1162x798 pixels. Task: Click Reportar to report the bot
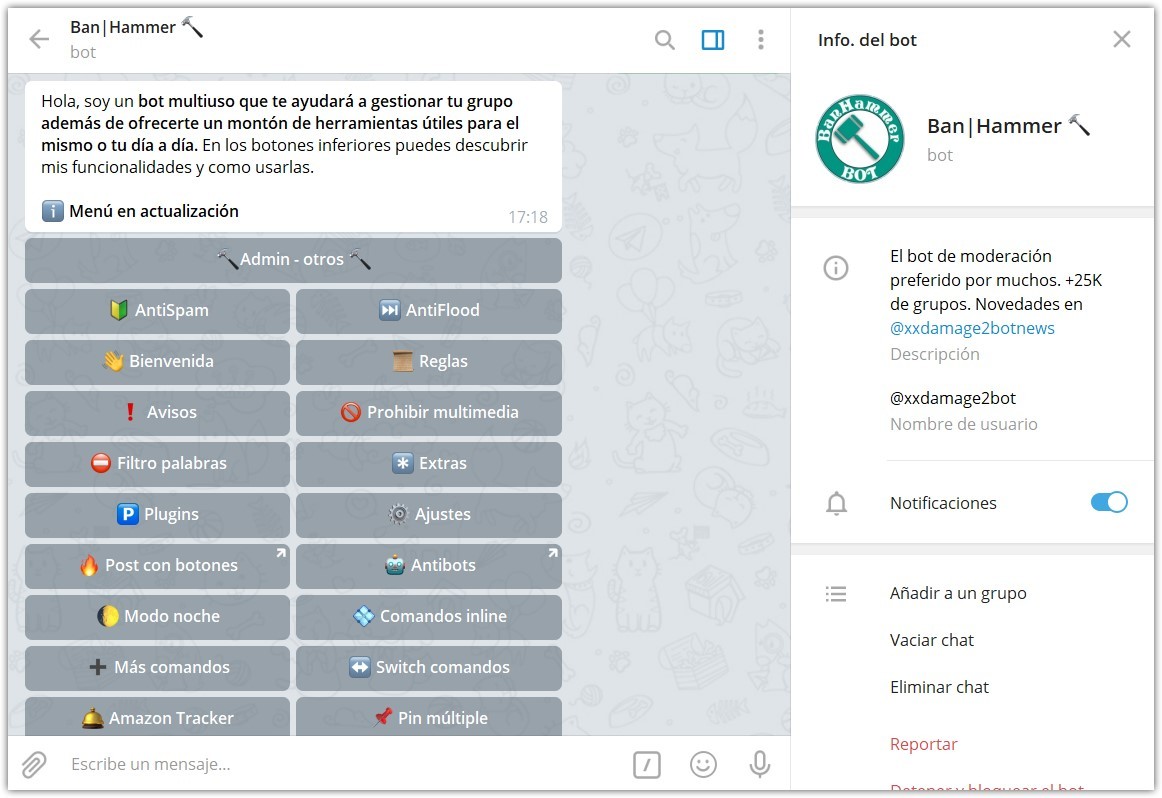click(923, 744)
